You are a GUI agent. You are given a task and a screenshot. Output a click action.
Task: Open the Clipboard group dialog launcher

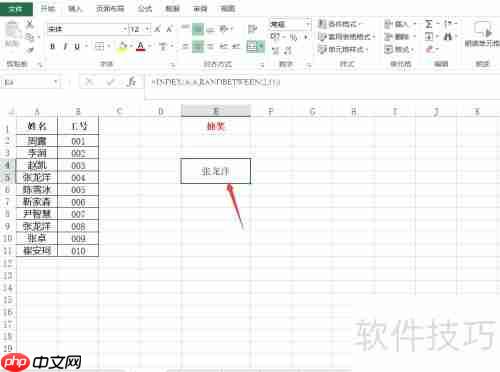pos(40,65)
